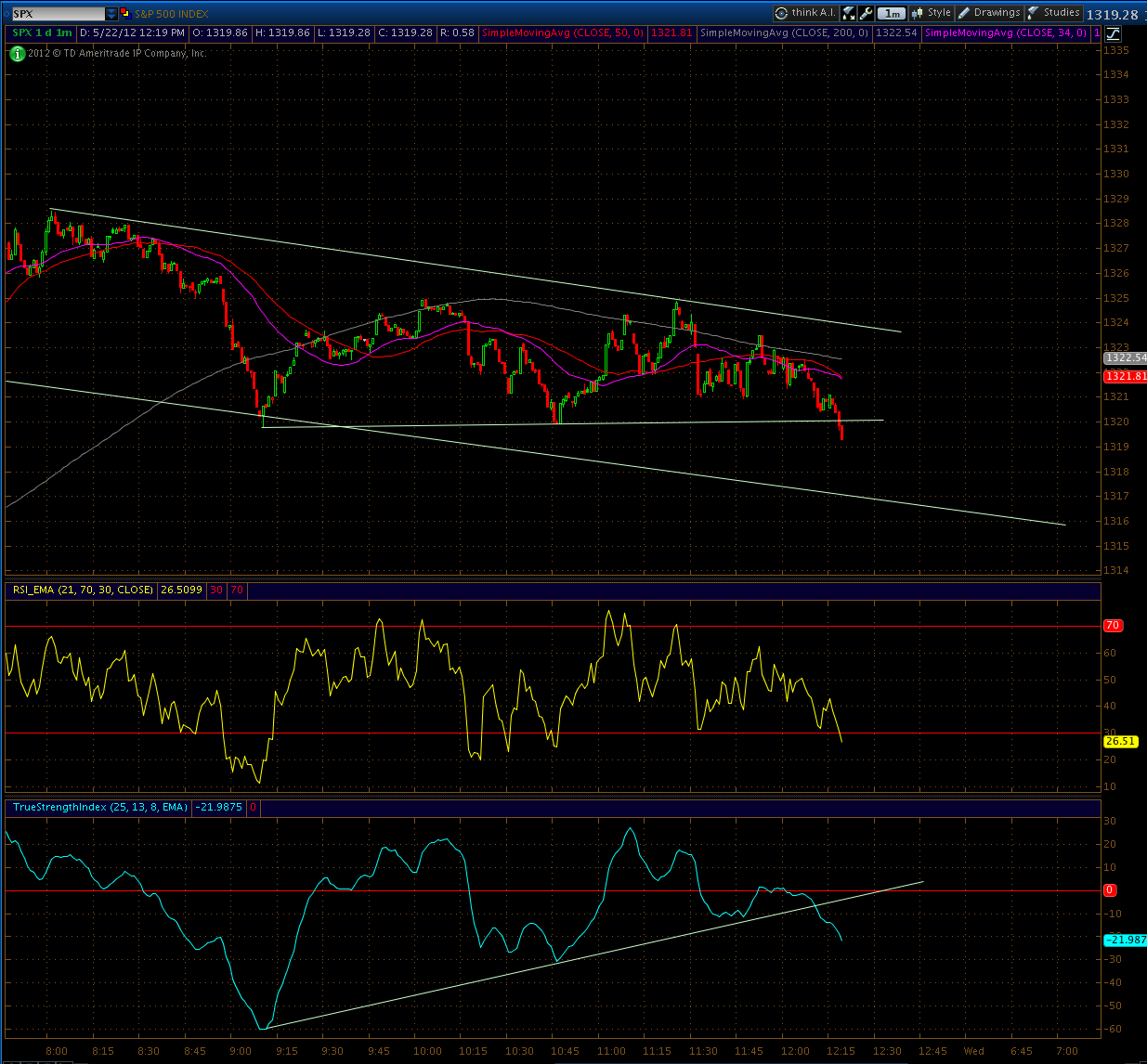The width and height of the screenshot is (1147, 1064).
Task: Open the Studies menu
Action: tap(1054, 13)
